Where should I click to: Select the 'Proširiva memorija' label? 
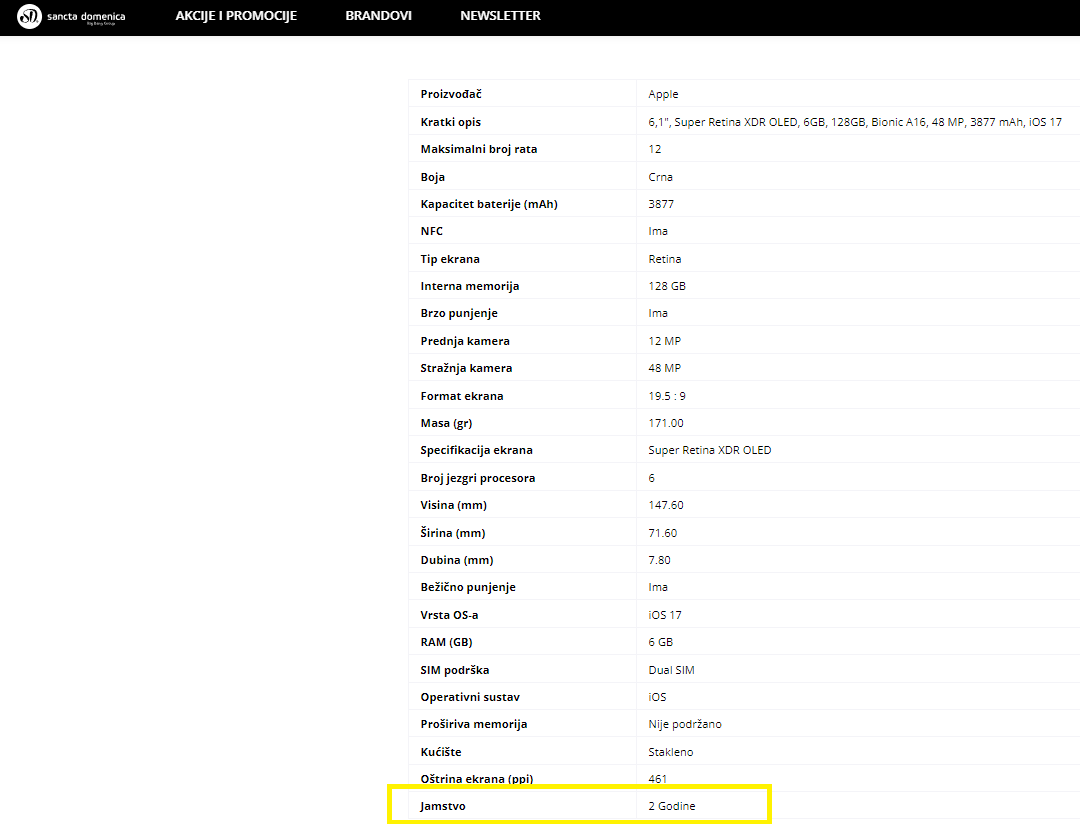(x=474, y=724)
